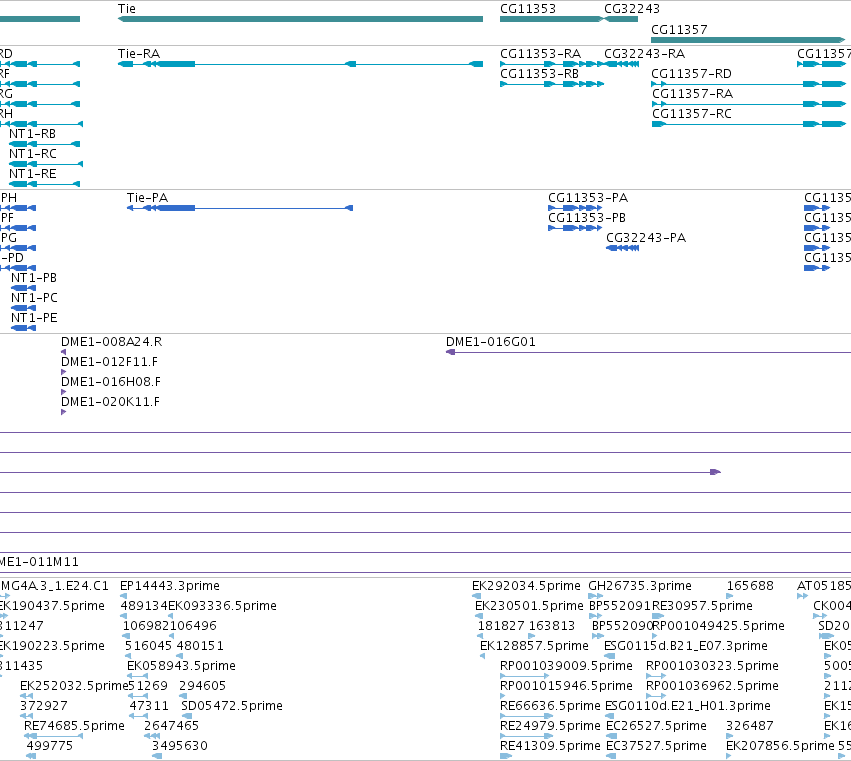Click the 372927 EST label
Viewport: 851px width, 761px height.
click(x=43, y=706)
